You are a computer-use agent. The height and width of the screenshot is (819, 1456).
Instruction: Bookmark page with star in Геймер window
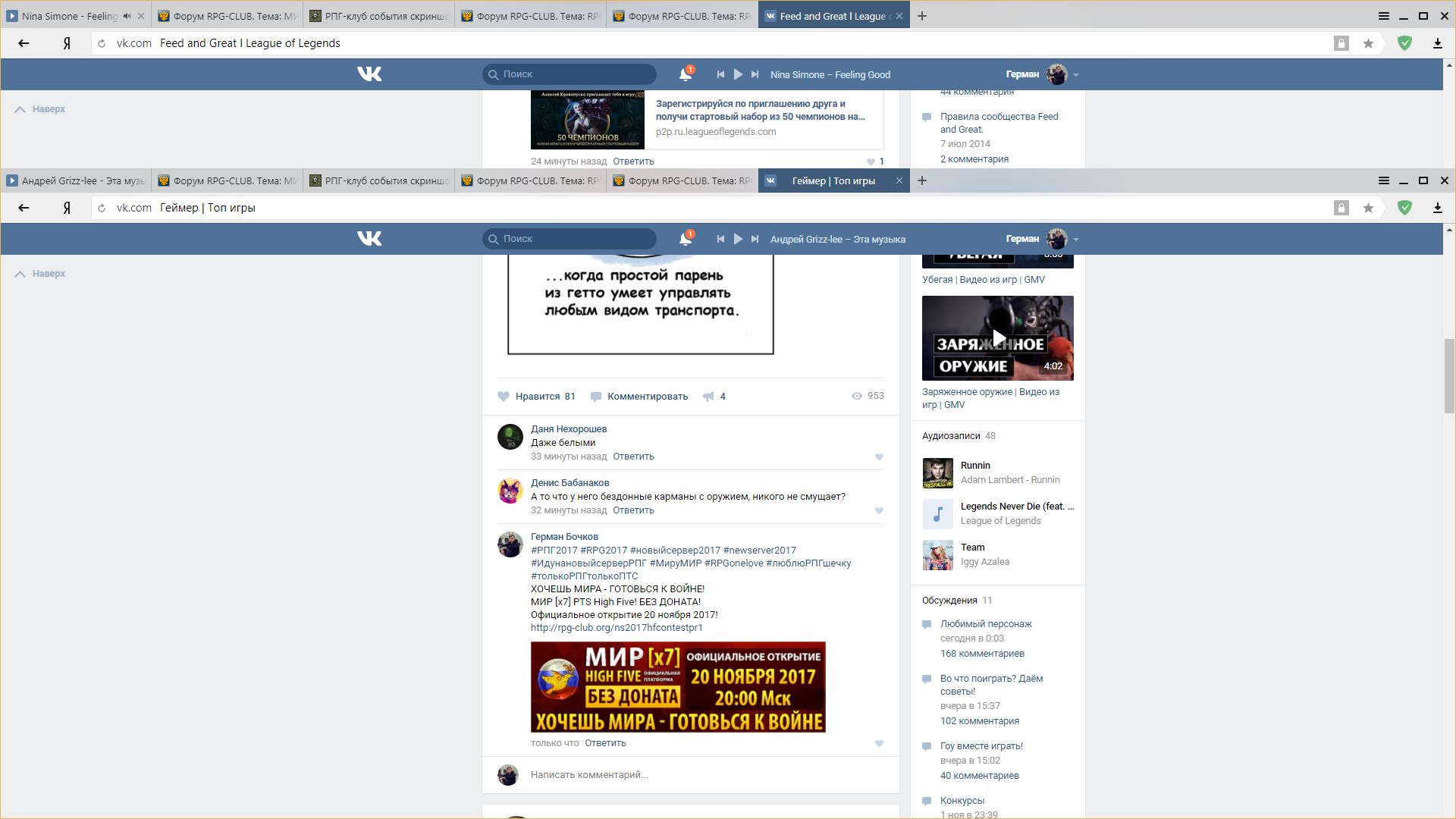1368,208
